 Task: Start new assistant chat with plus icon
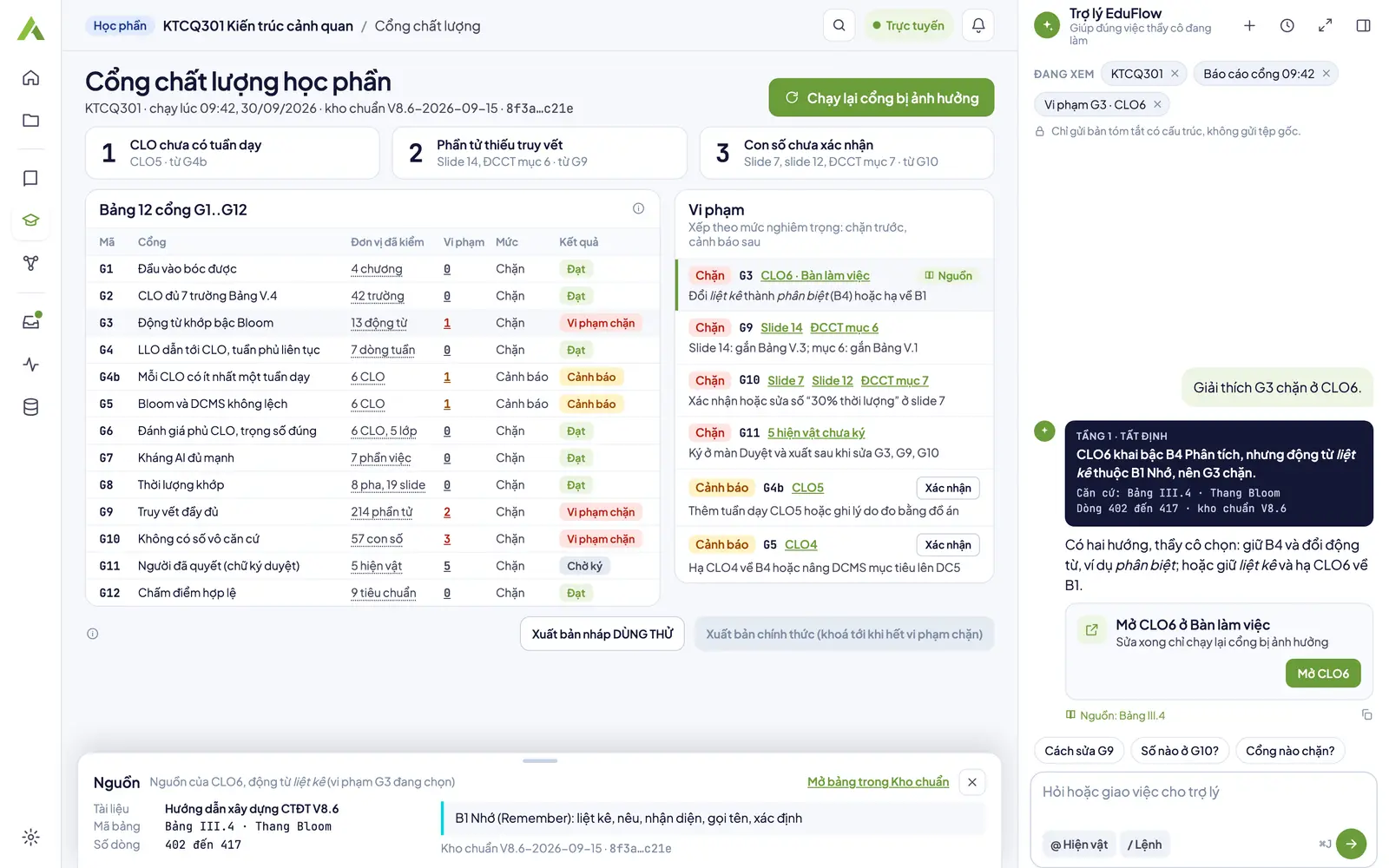coord(1249,26)
